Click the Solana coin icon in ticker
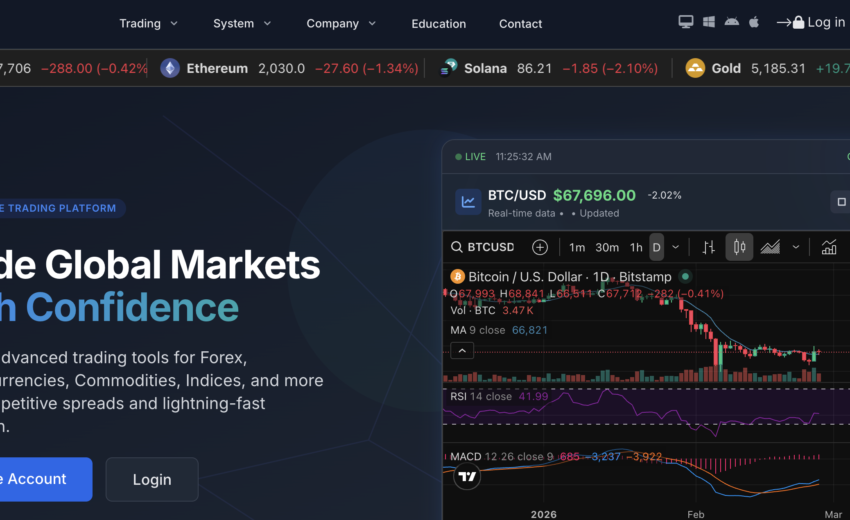This screenshot has height=520, width=850. tap(448, 68)
